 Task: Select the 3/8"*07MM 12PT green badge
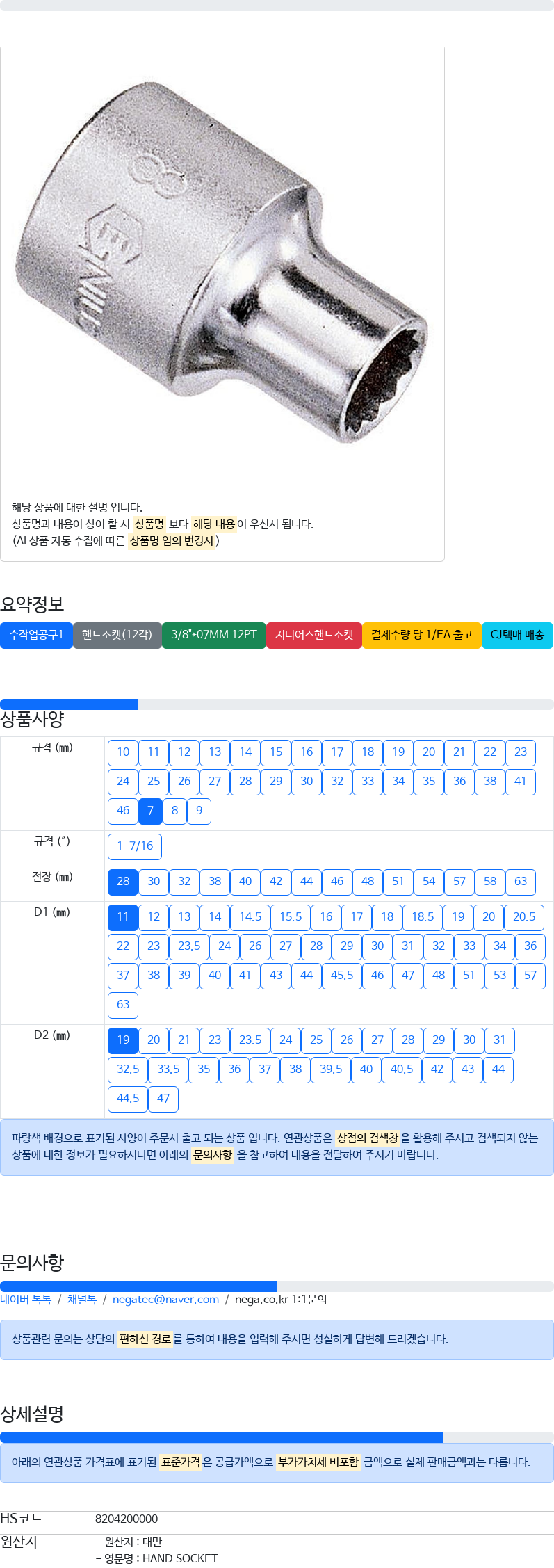click(x=214, y=635)
